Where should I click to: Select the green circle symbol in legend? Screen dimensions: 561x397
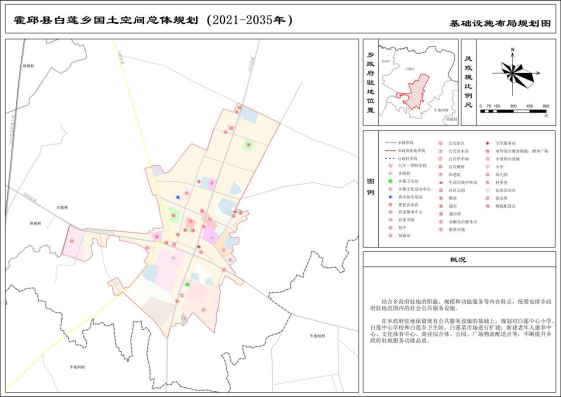[x=391, y=181]
